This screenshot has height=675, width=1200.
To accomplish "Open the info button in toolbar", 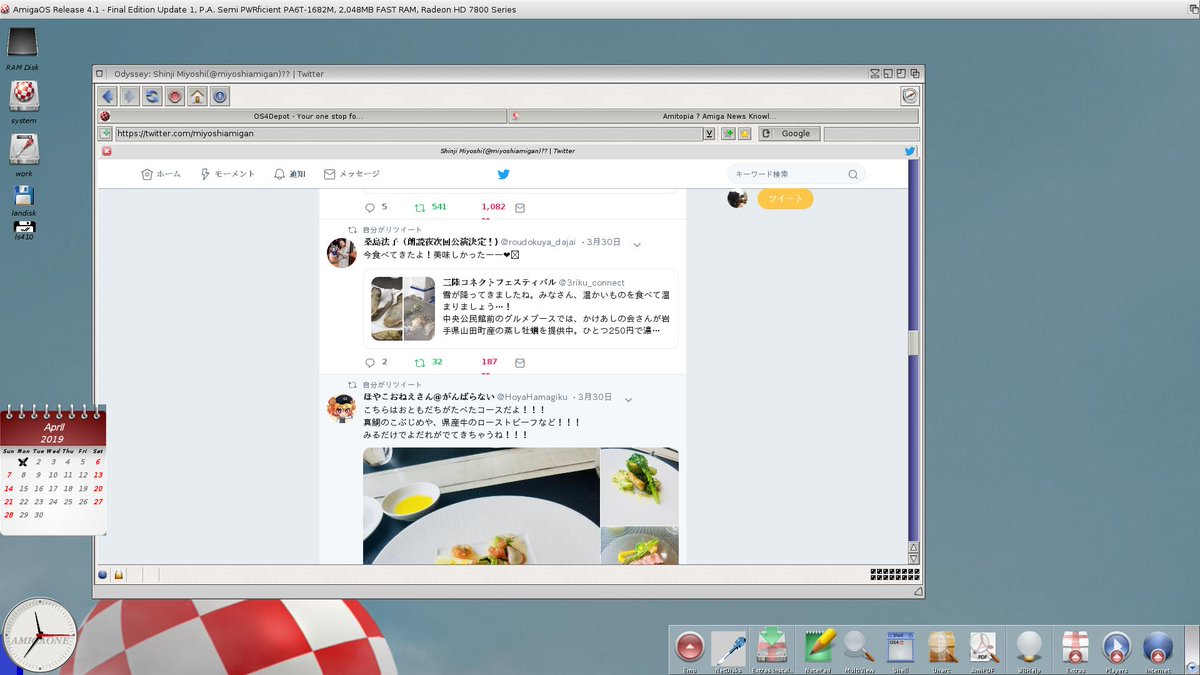I will pyautogui.click(x=220, y=96).
